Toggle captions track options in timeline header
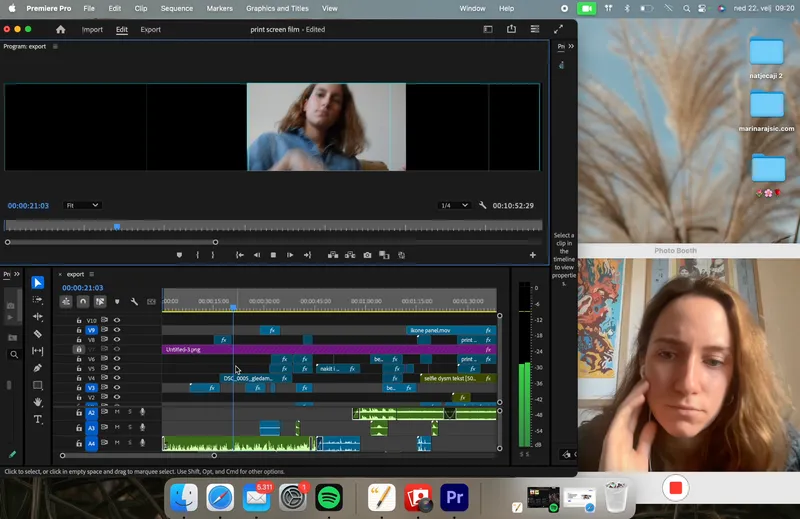Viewport: 800px width, 519px height. [x=151, y=302]
